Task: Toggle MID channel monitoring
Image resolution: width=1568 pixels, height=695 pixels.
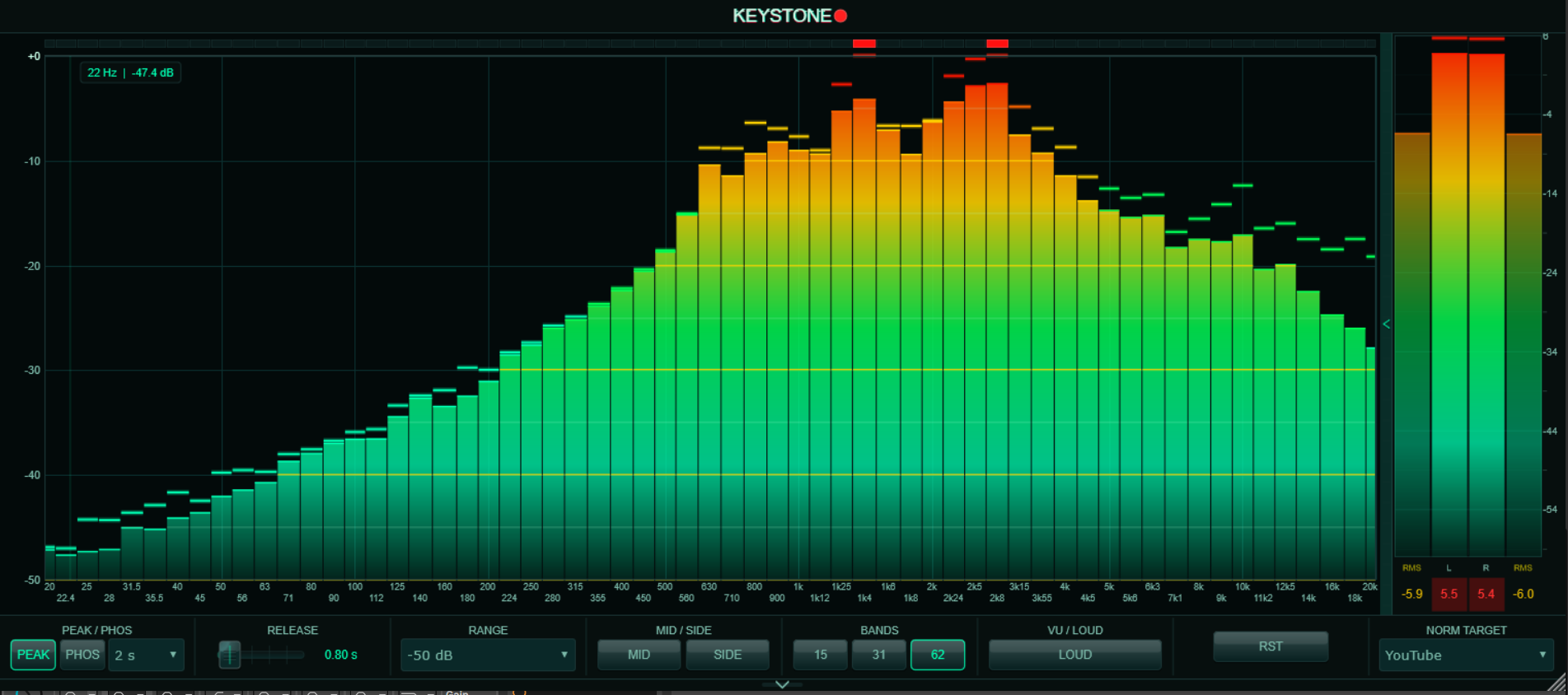Action: tap(639, 655)
